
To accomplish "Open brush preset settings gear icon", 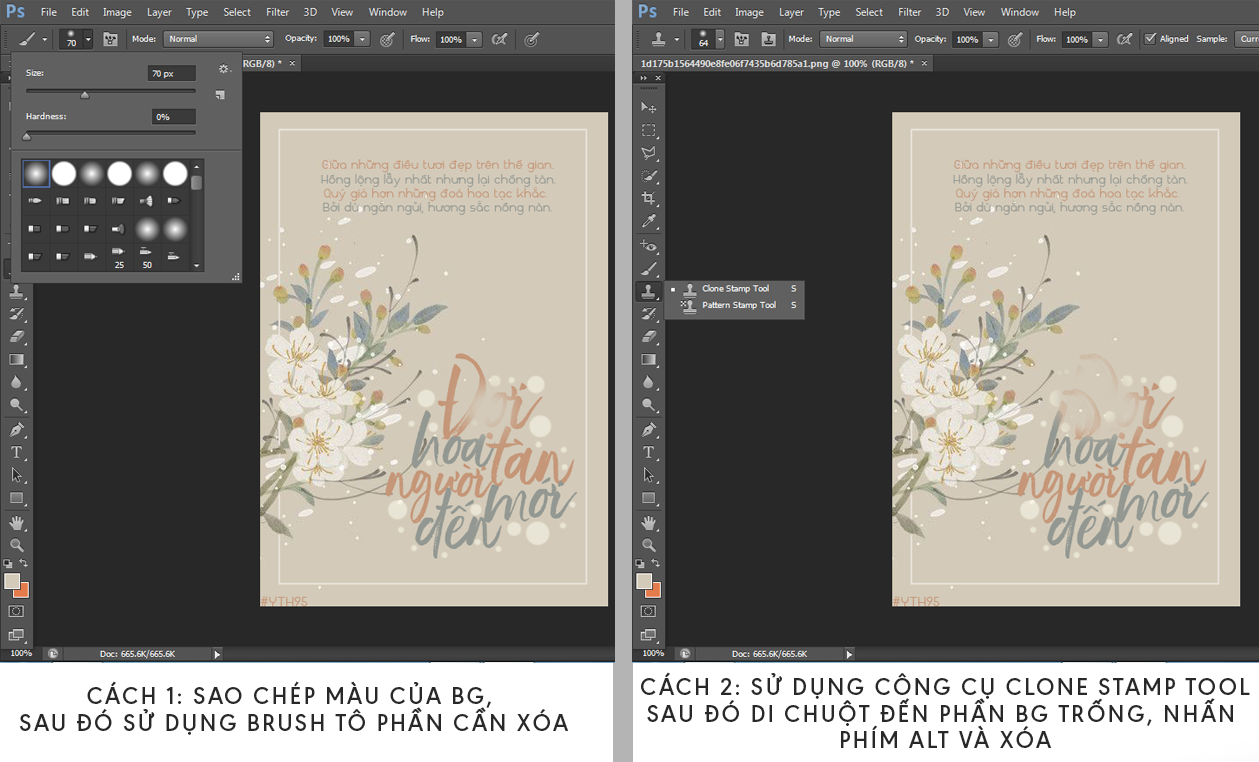I will (223, 70).
